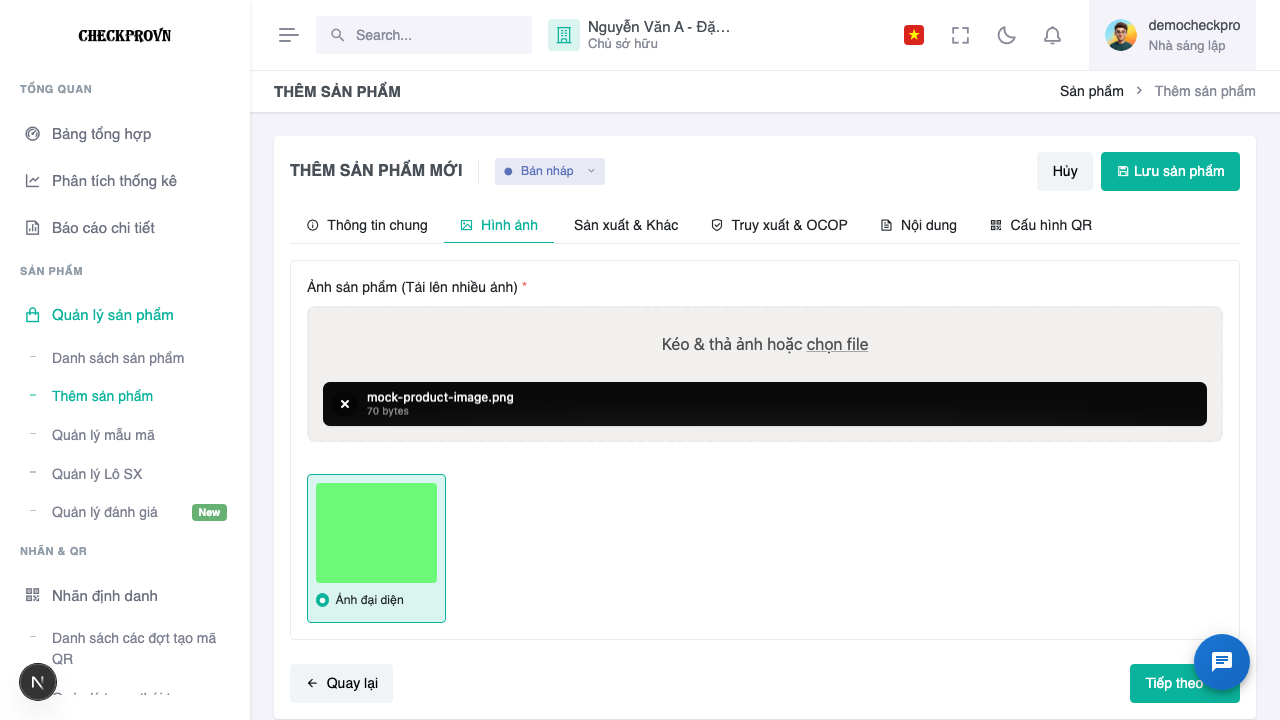Click the mock-product-image.png file name

440,397
